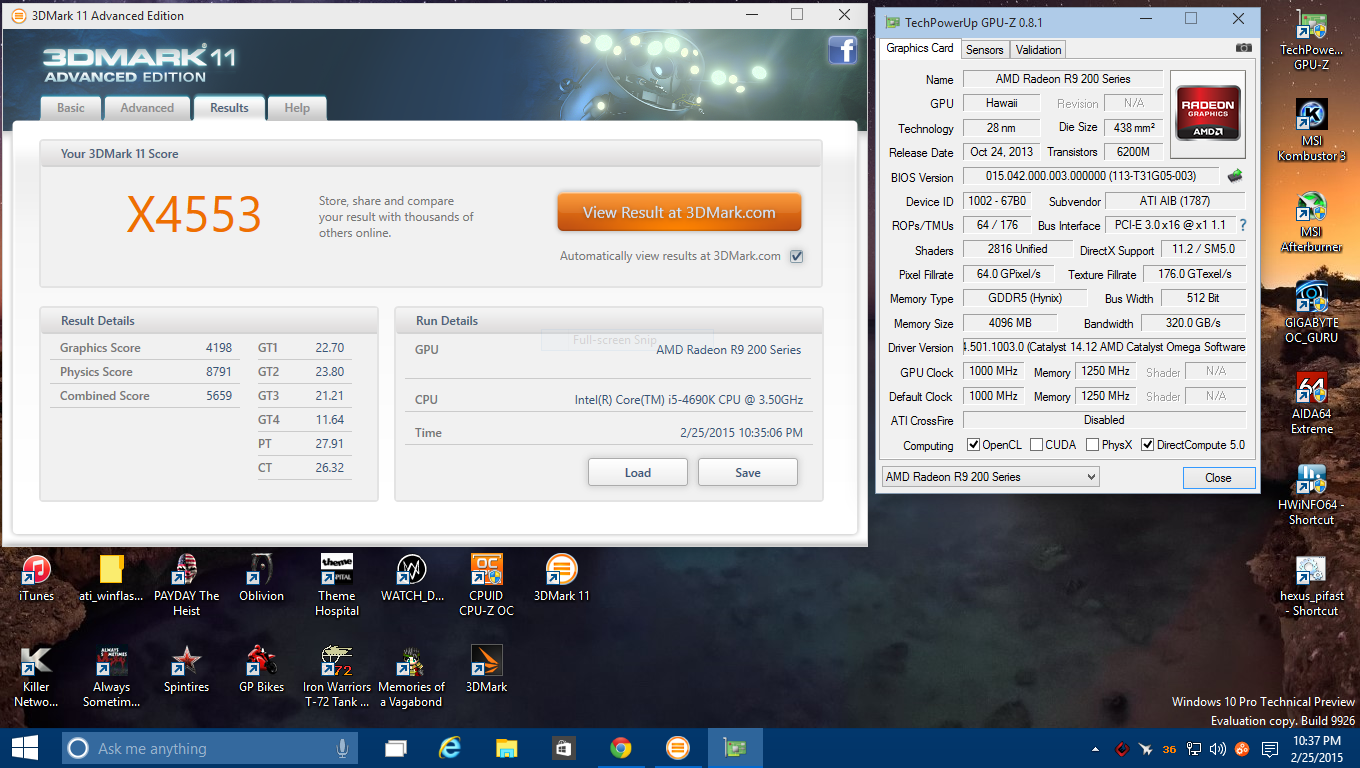Open Memories of a Vagabond icon
The width and height of the screenshot is (1360, 768).
412,676
